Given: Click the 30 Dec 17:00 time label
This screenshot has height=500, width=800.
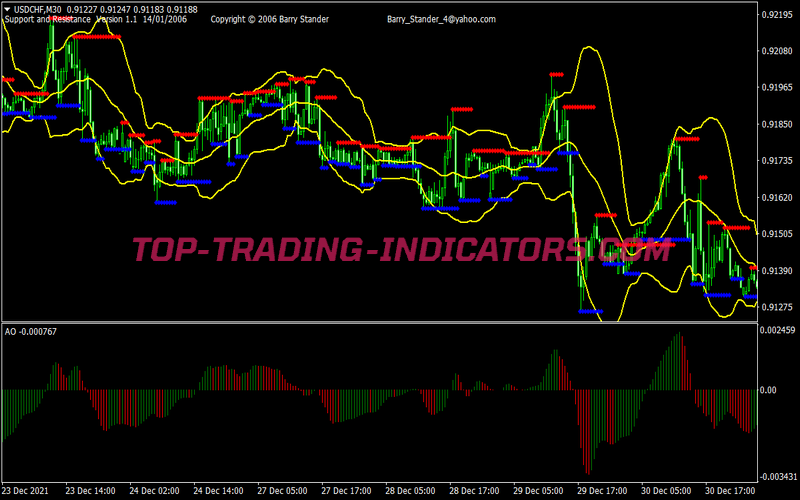Looking at the screenshot, I should [x=730, y=491].
